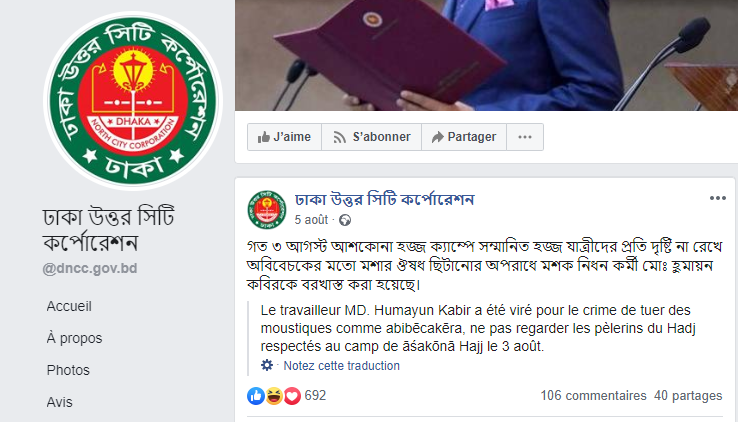Click the globe public audience icon
The image size is (738, 422).
click(345, 220)
